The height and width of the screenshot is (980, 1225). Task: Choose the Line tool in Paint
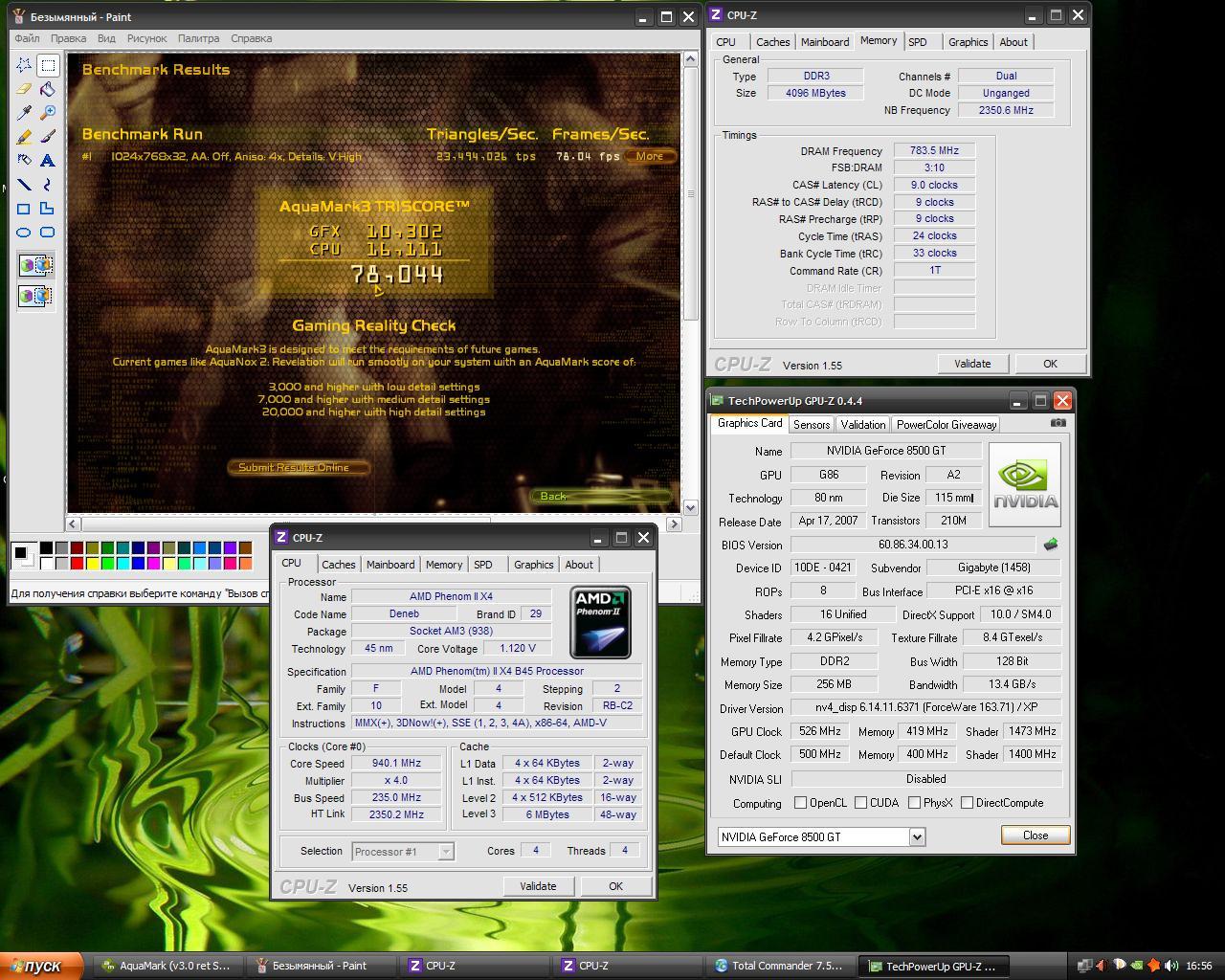[24, 185]
